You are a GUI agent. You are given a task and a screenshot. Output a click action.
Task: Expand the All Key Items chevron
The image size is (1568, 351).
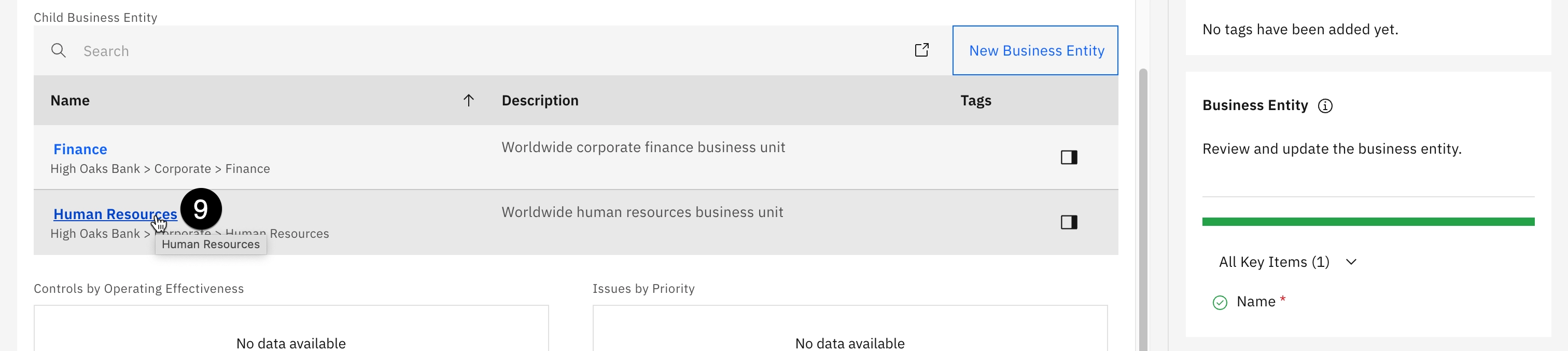point(1351,262)
